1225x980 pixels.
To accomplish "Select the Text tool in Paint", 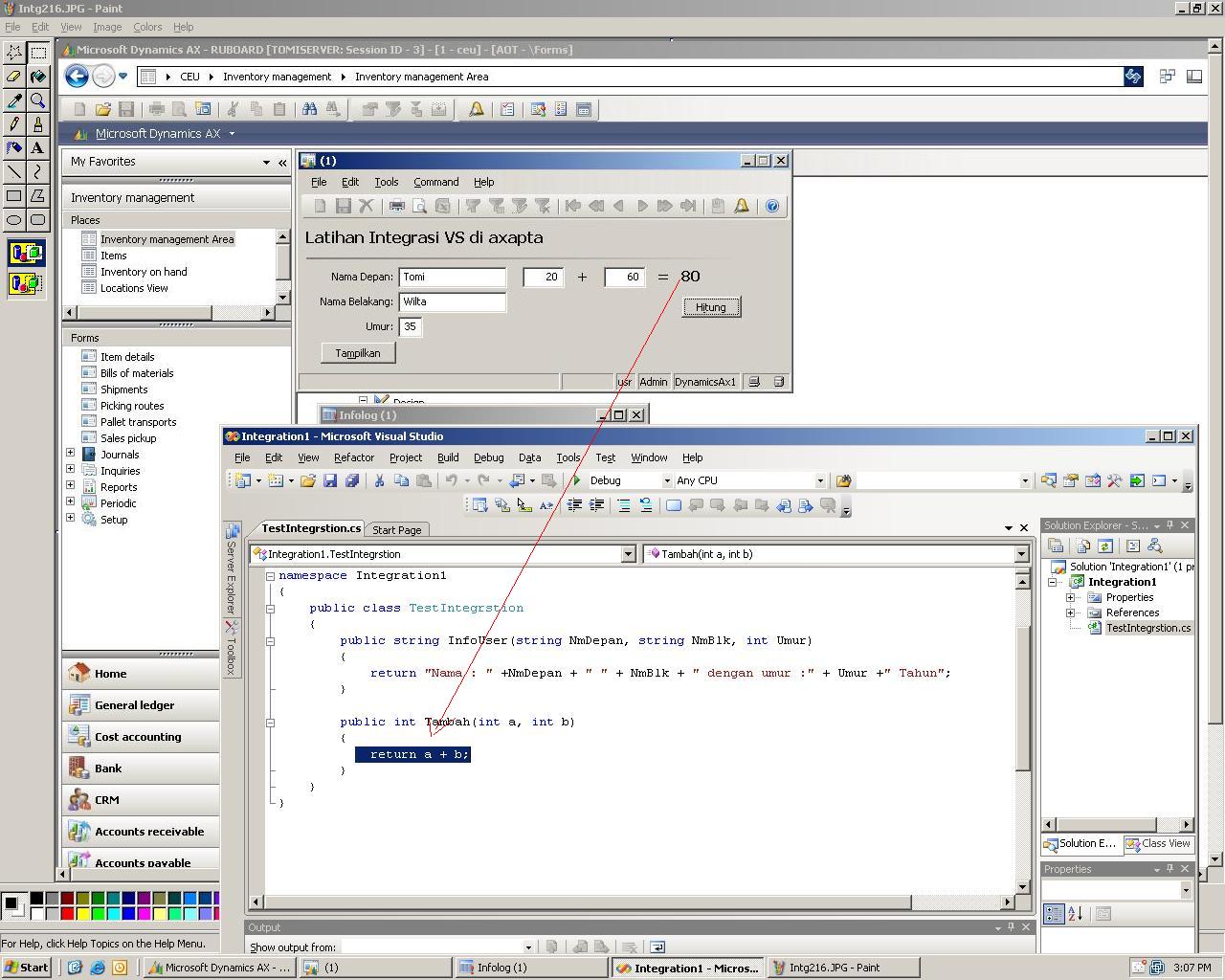I will [x=38, y=148].
